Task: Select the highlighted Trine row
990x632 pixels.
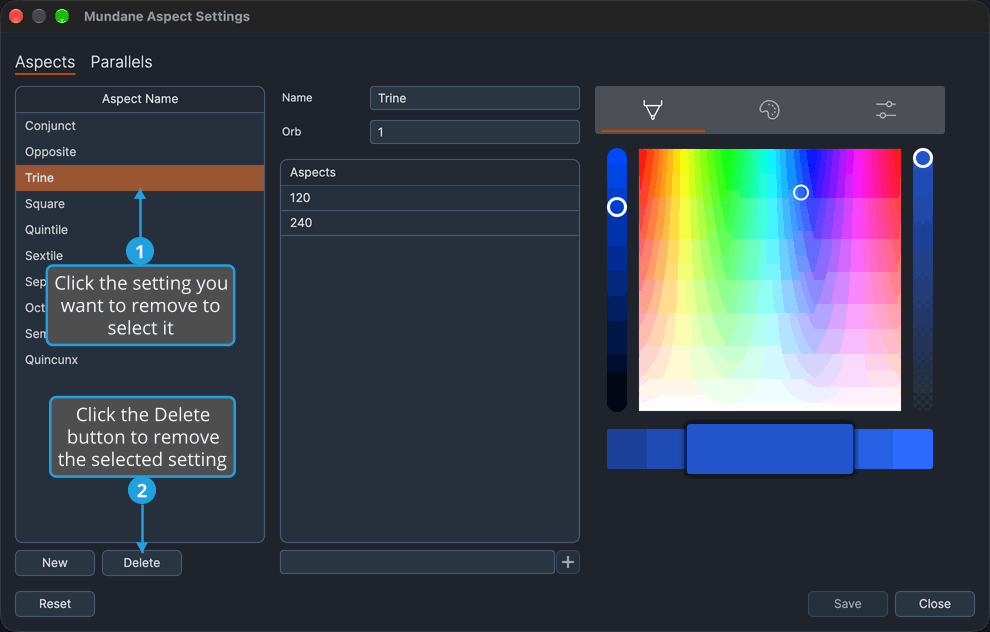Action: (140, 177)
